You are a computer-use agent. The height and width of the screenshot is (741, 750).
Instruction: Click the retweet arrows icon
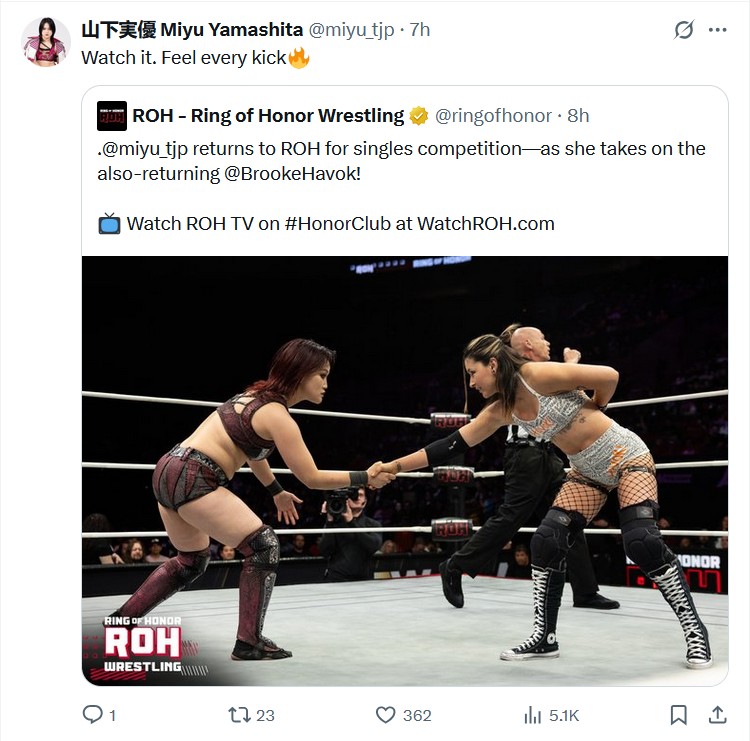pyautogui.click(x=239, y=715)
